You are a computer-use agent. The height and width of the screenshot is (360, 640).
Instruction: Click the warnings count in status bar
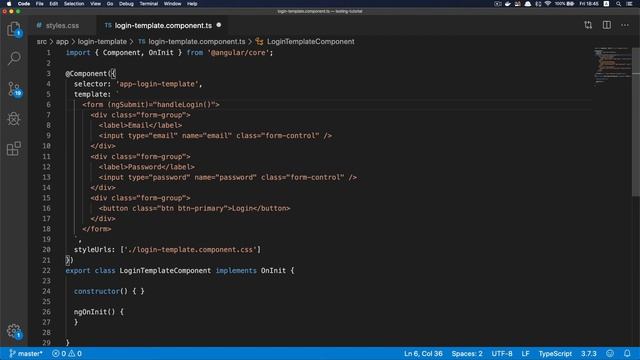[75, 353]
